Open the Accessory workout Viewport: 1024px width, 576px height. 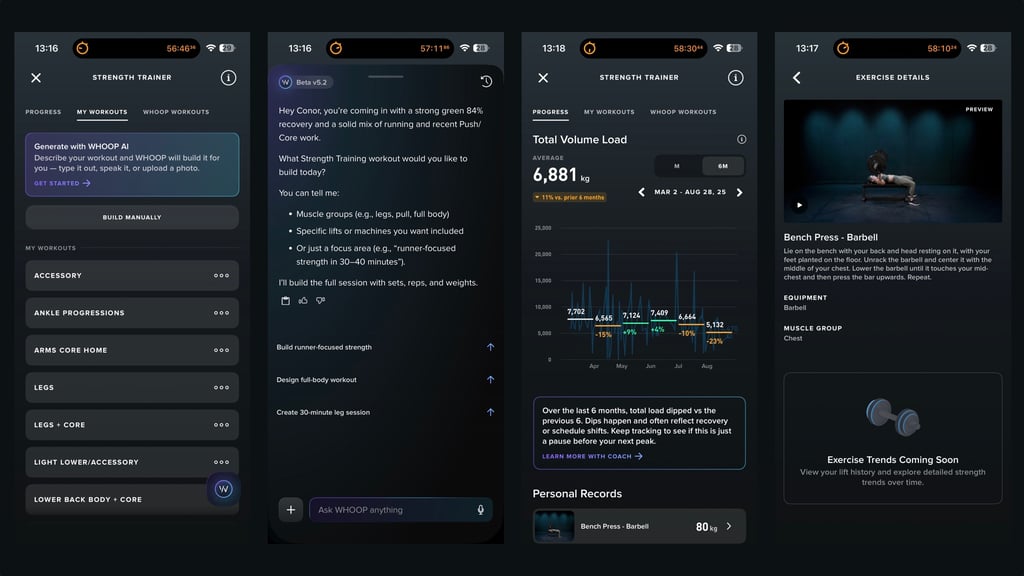pos(132,276)
